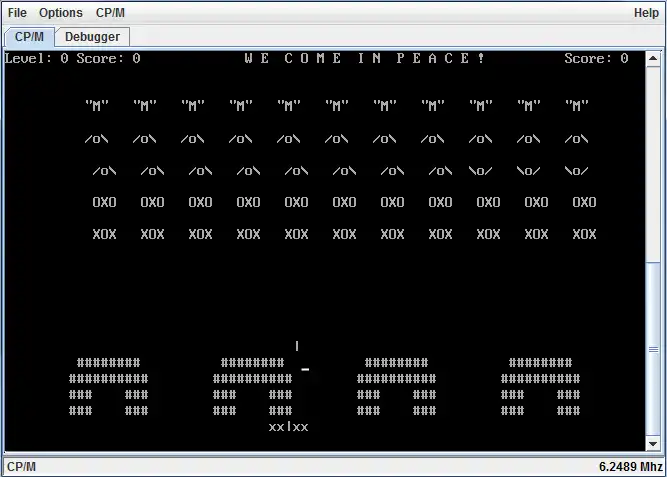Click the 'Level: 0' text
Viewport: 667px width, 477px height.
pyautogui.click(x=37, y=58)
